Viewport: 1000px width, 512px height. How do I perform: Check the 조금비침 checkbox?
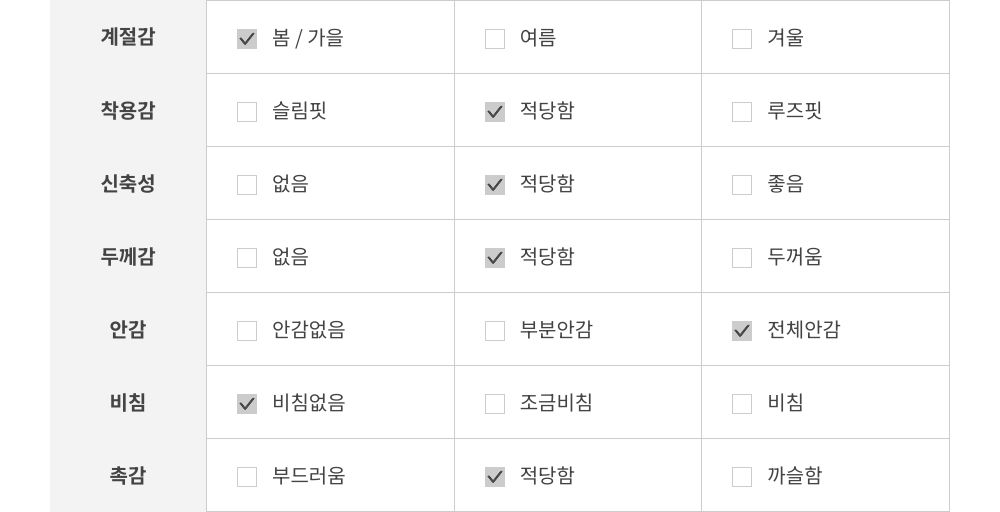[x=495, y=404]
